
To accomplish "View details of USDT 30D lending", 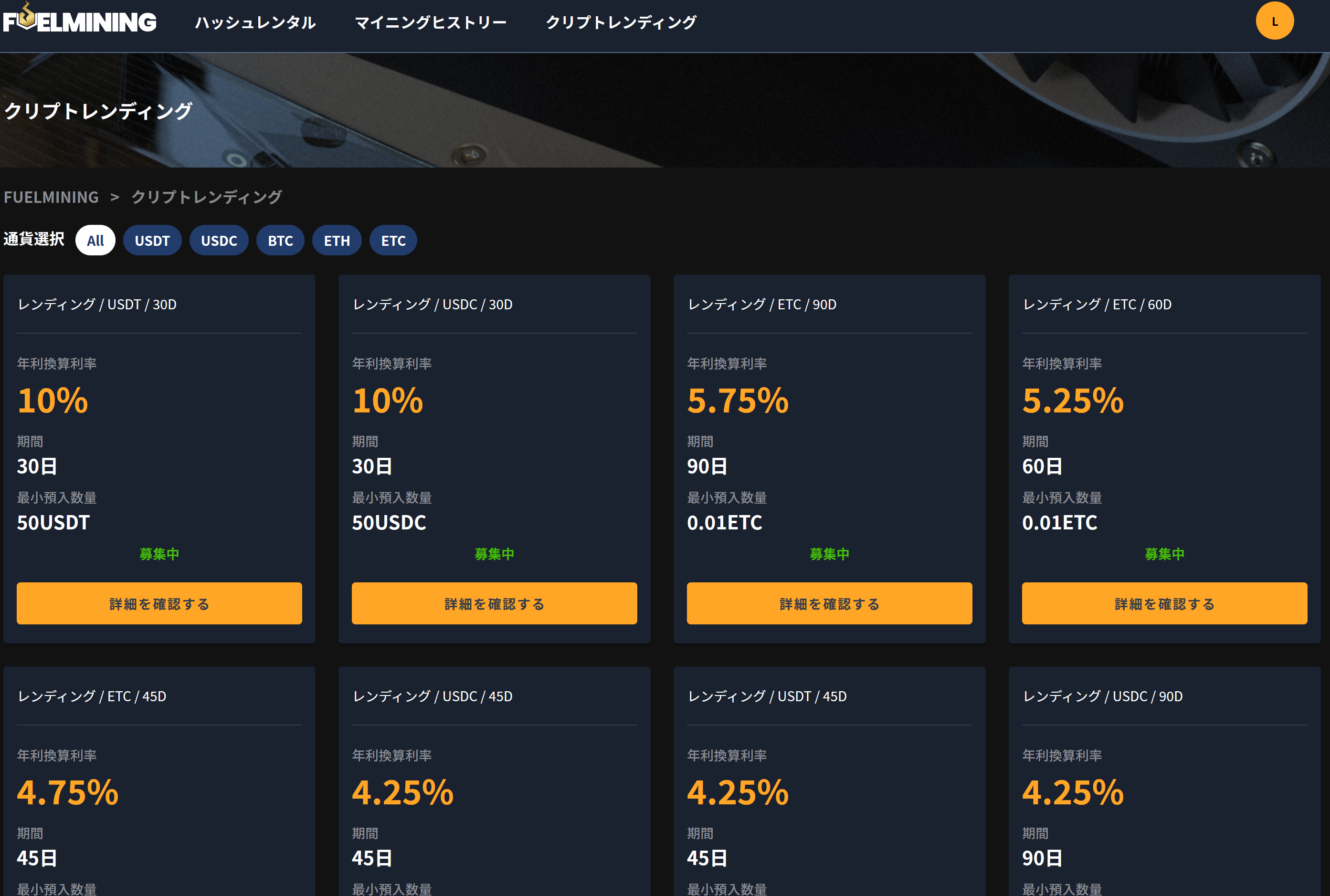I will [159, 603].
